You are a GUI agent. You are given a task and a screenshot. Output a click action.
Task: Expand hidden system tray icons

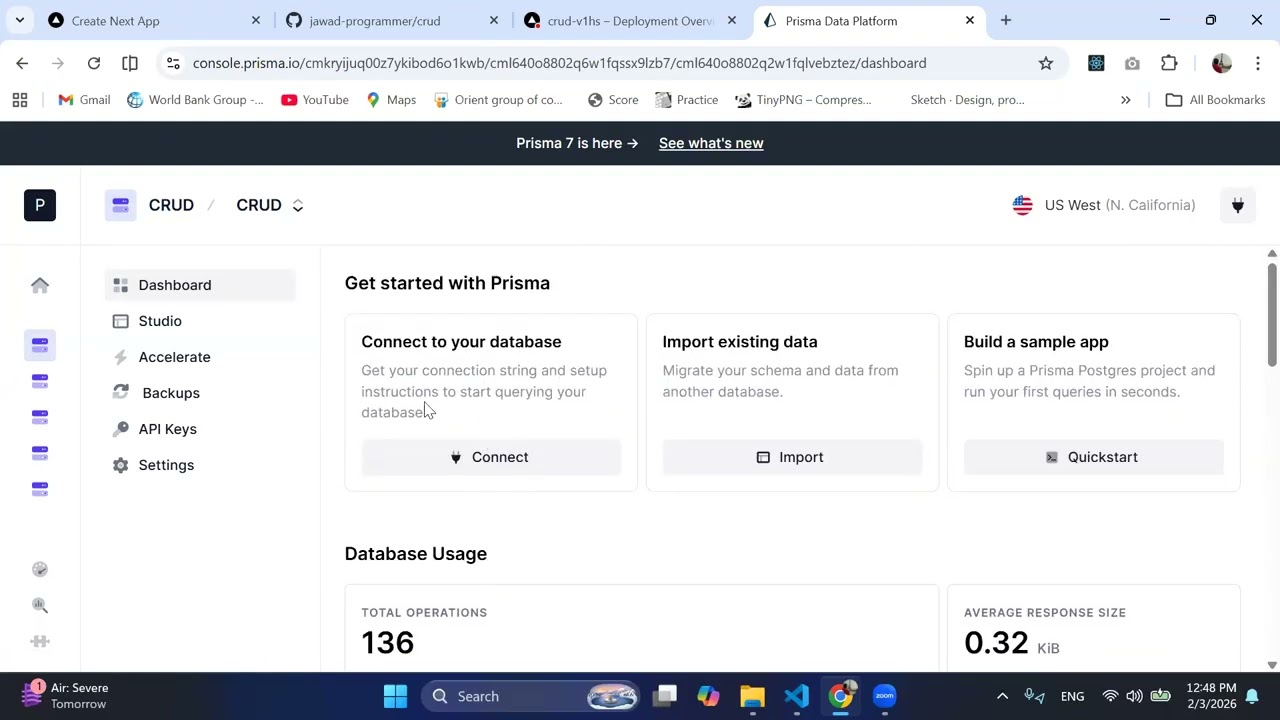[1002, 696]
